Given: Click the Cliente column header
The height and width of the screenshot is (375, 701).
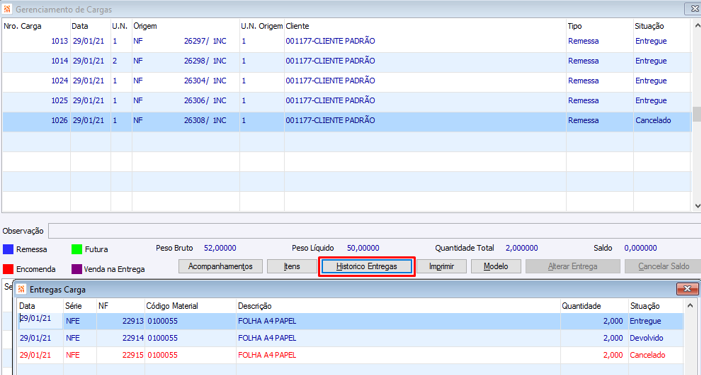Looking at the screenshot, I should (x=297, y=26).
